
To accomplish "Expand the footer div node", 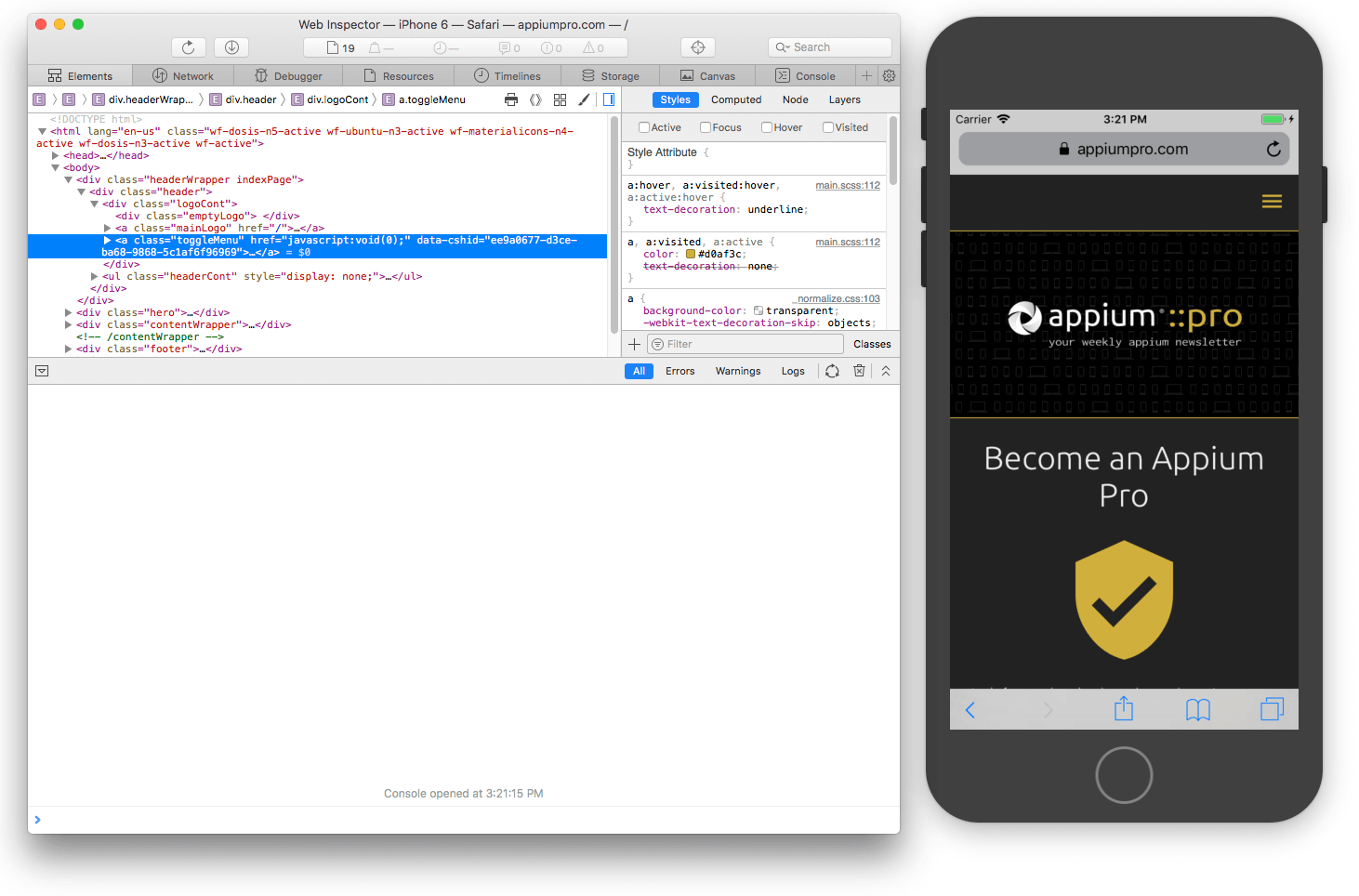I will [x=68, y=349].
